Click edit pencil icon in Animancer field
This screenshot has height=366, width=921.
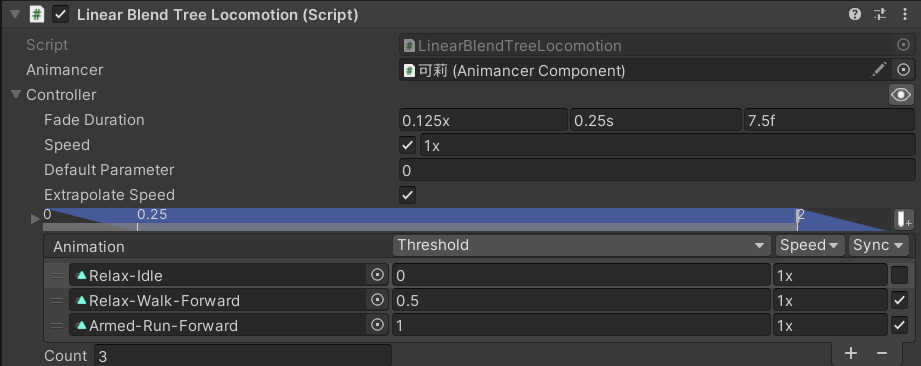tap(879, 70)
